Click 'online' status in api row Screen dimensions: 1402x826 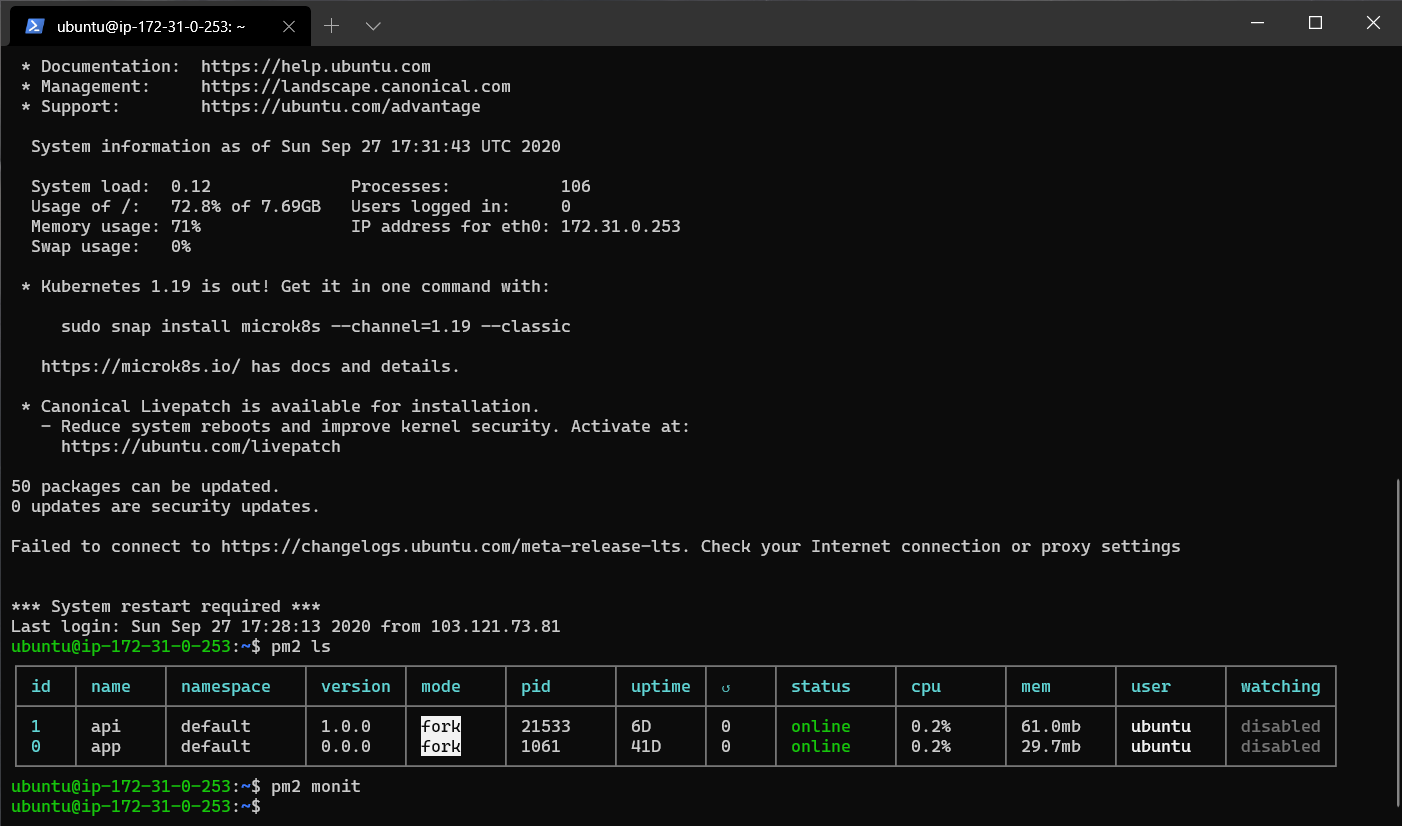821,727
